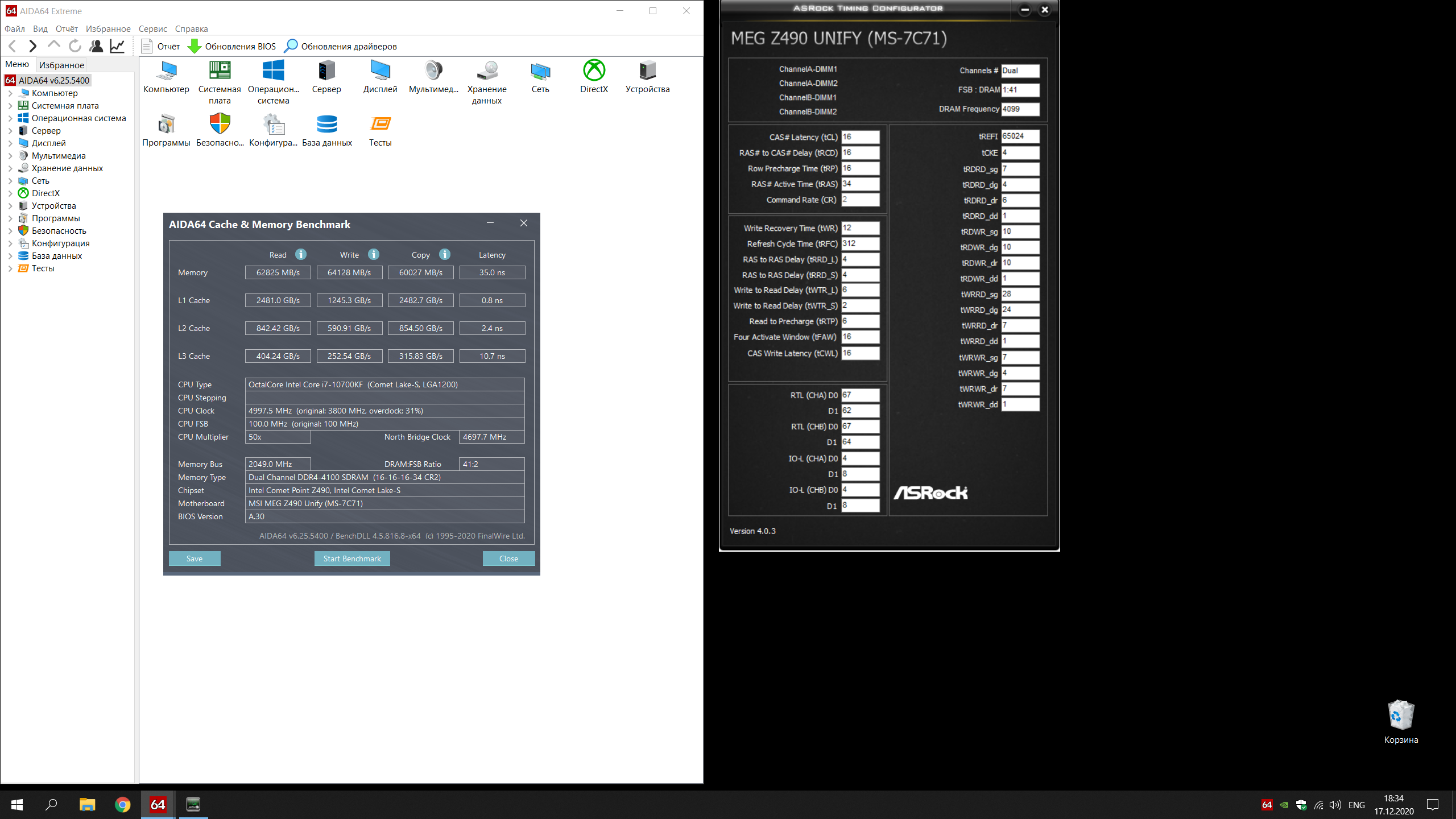Open the Сервис menu
Viewport: 1456px width, 819px height.
[152, 29]
